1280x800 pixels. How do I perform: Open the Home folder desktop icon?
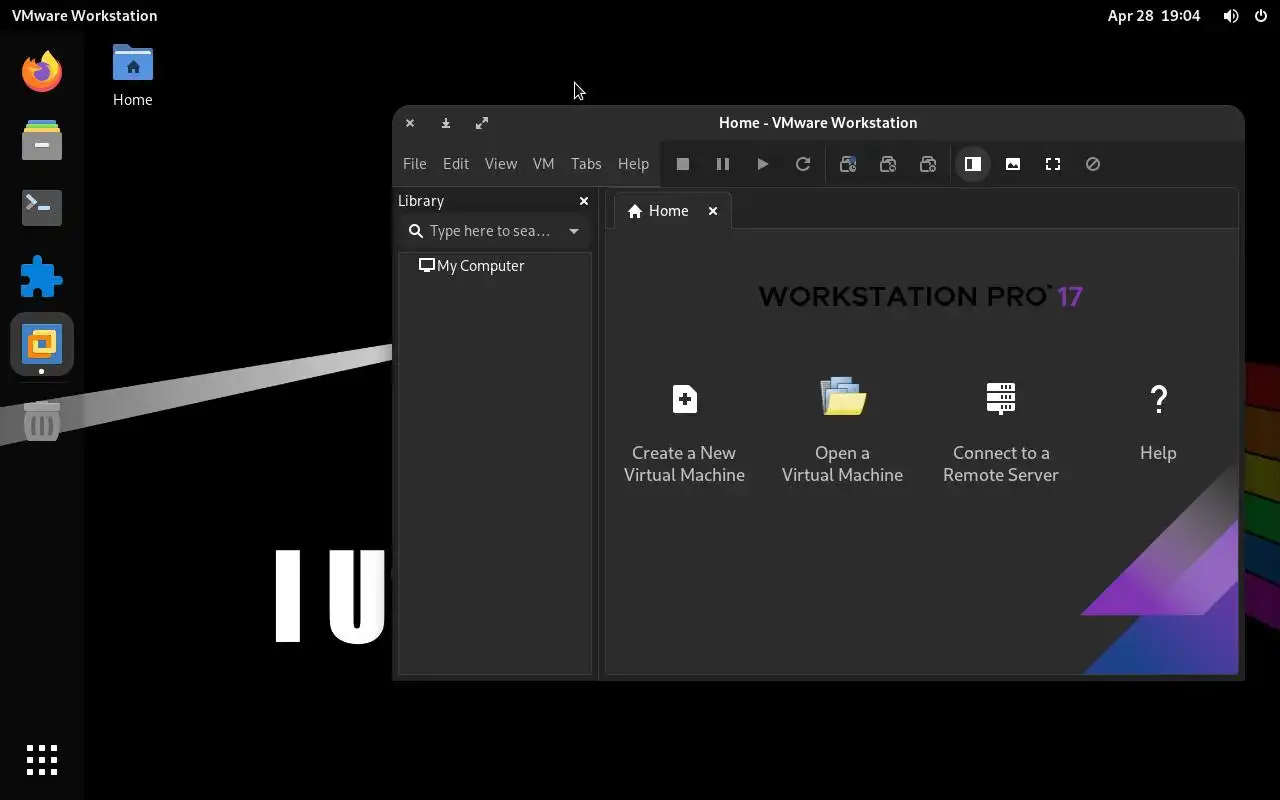coord(133,75)
